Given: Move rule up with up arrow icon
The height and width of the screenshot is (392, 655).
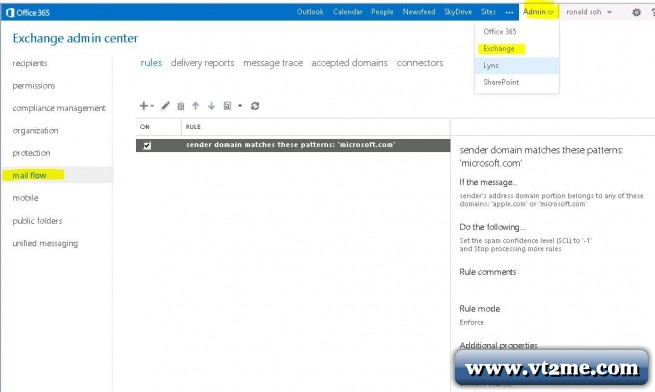Looking at the screenshot, I should pyautogui.click(x=195, y=106).
